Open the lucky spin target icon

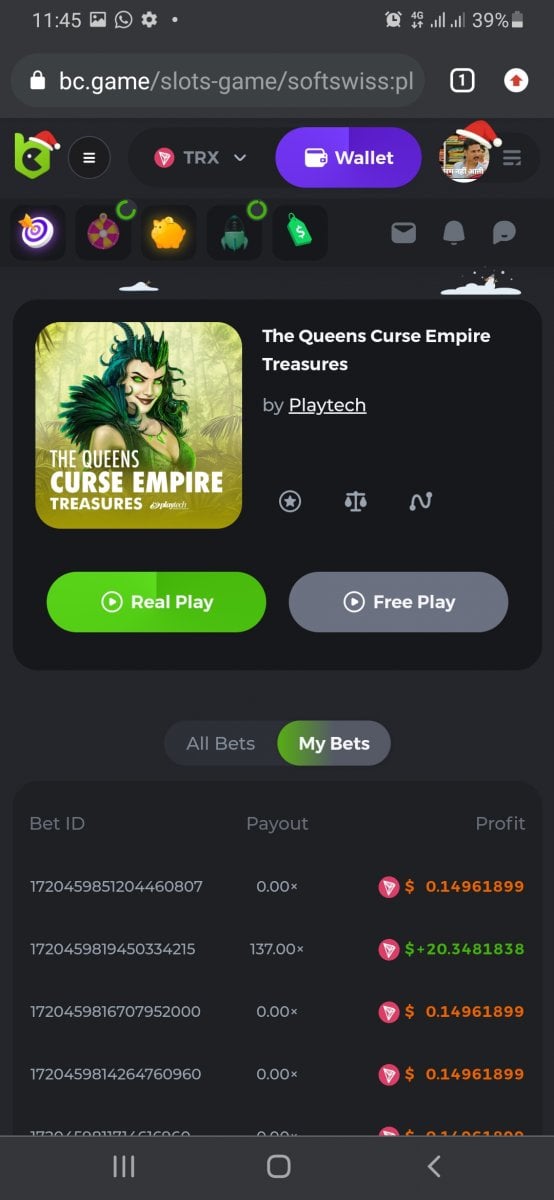point(38,232)
